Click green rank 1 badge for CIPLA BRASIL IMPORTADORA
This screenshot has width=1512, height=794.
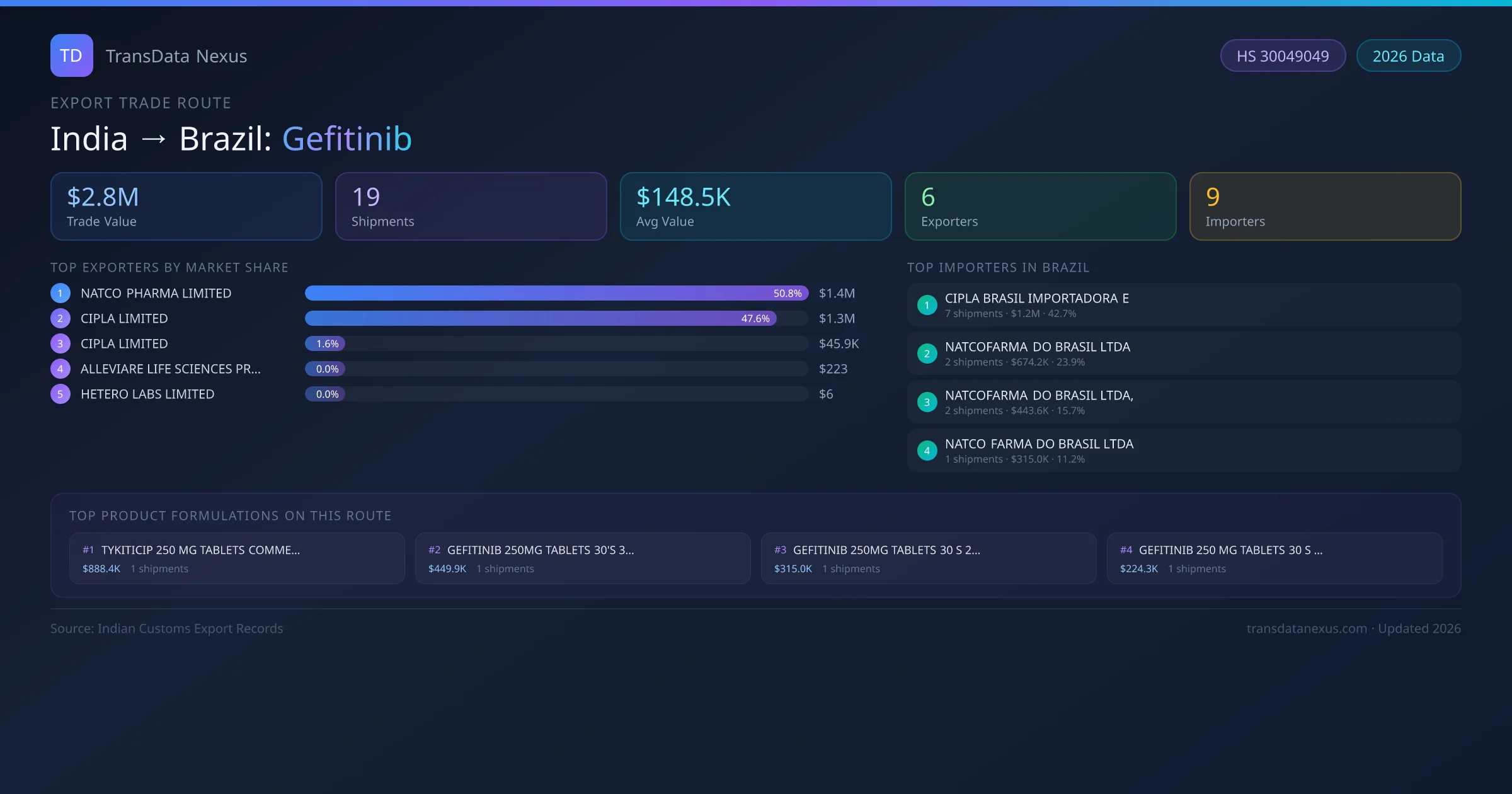click(x=927, y=305)
